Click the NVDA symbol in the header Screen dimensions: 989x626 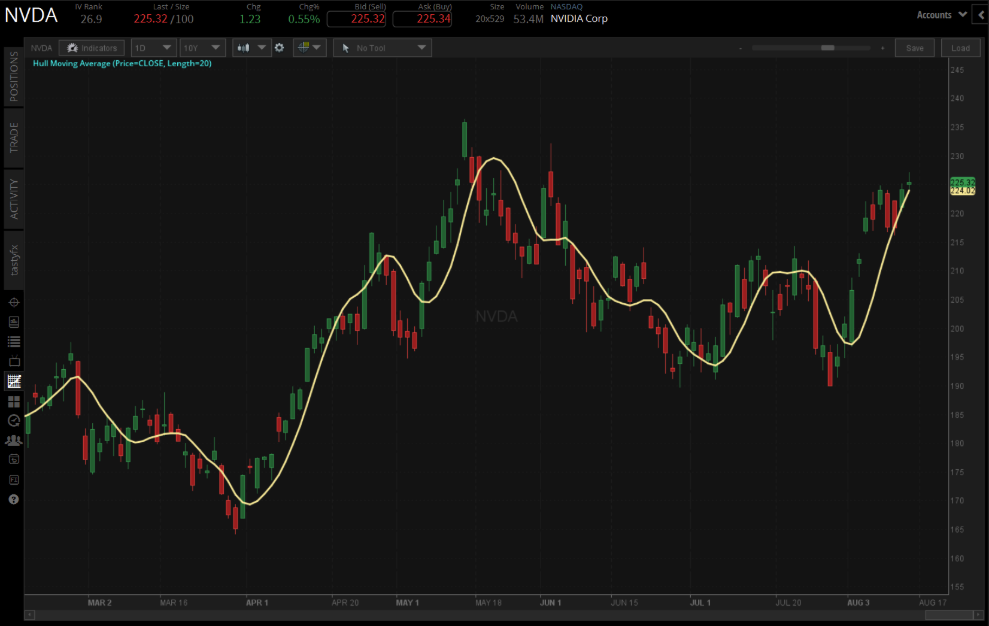[x=31, y=15]
